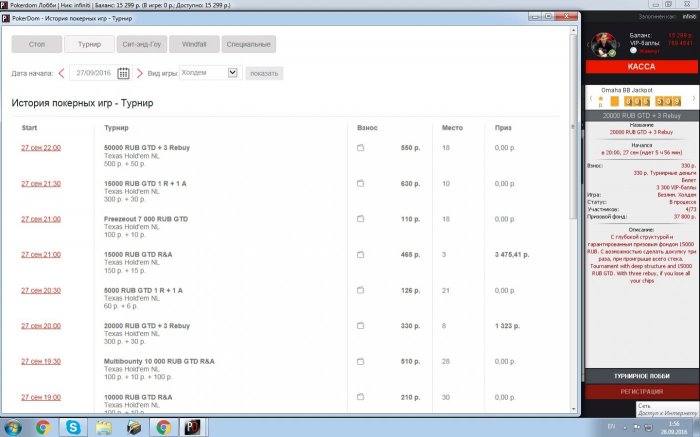700x437 pixels.
Task: Expand the Холдем game type dropdown
Action: click(233, 73)
